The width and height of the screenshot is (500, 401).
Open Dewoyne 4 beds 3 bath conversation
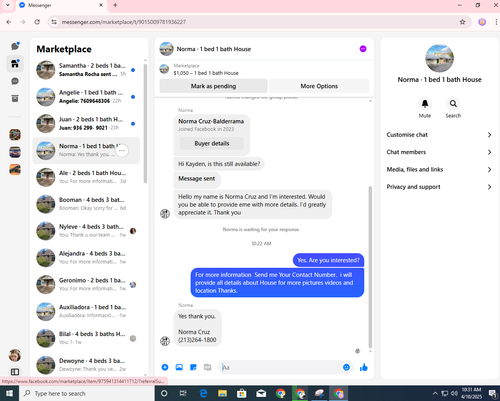click(x=86, y=365)
